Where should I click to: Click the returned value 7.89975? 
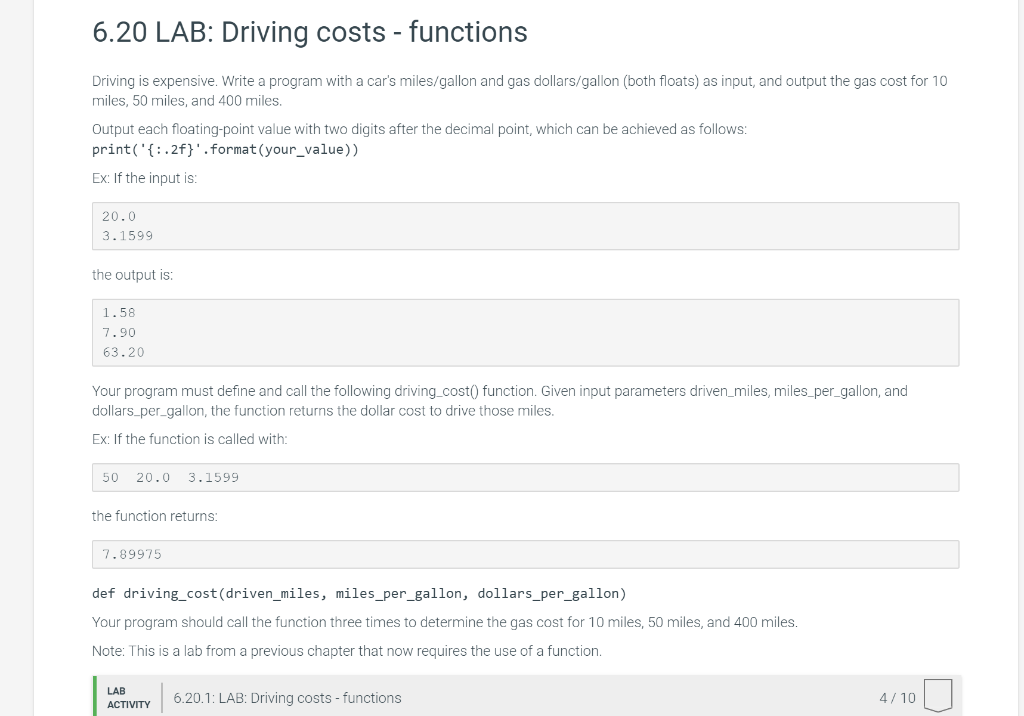pyautogui.click(x=132, y=555)
